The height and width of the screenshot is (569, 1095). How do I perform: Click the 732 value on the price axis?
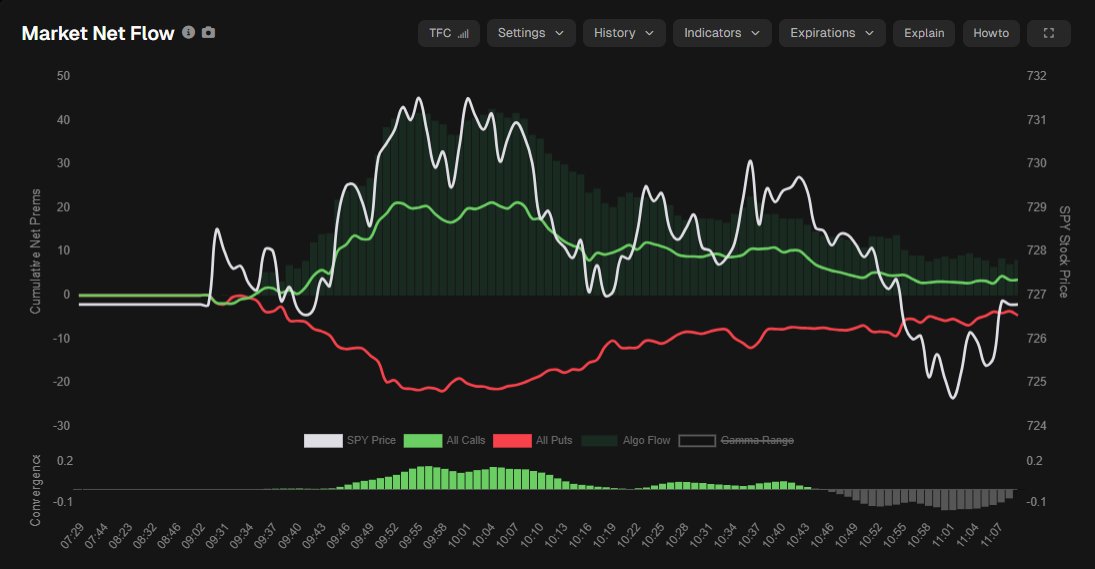1036,76
